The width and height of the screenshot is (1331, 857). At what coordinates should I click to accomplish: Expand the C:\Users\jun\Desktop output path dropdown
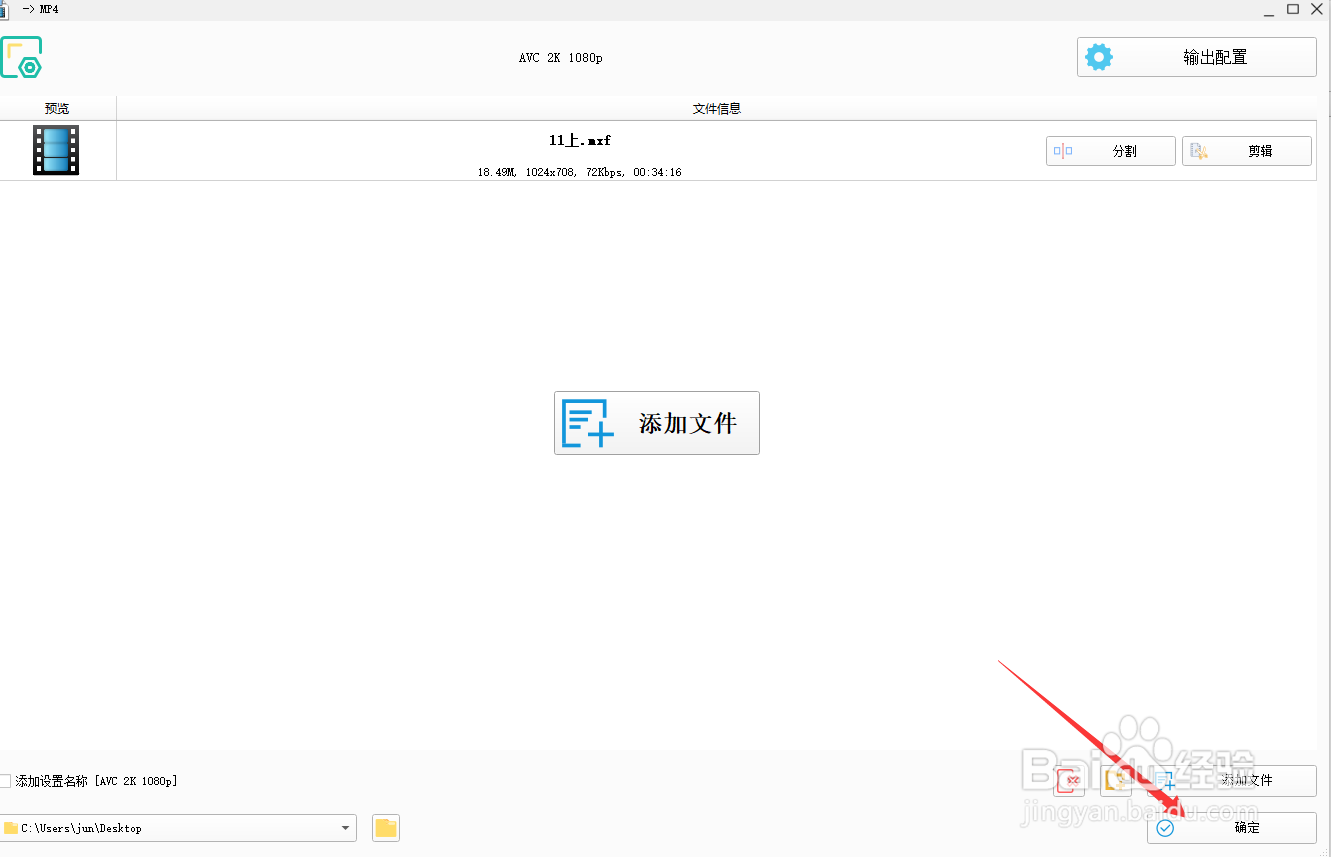[346, 828]
